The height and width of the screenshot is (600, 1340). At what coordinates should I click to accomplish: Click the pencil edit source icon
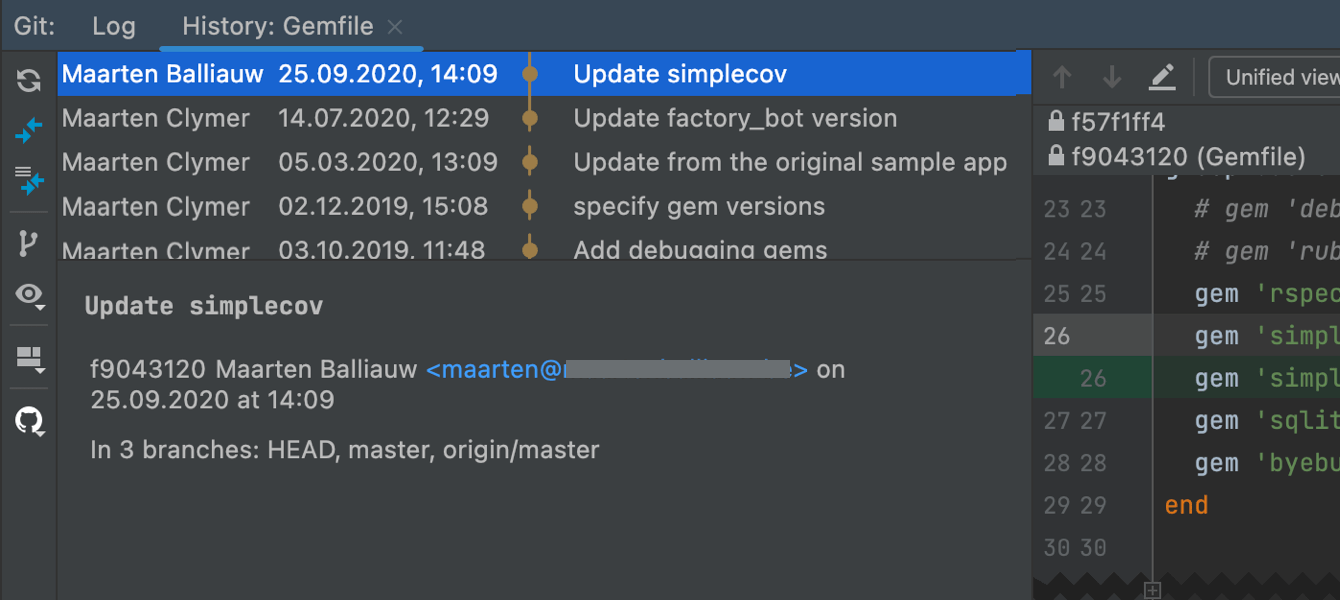pos(1161,77)
